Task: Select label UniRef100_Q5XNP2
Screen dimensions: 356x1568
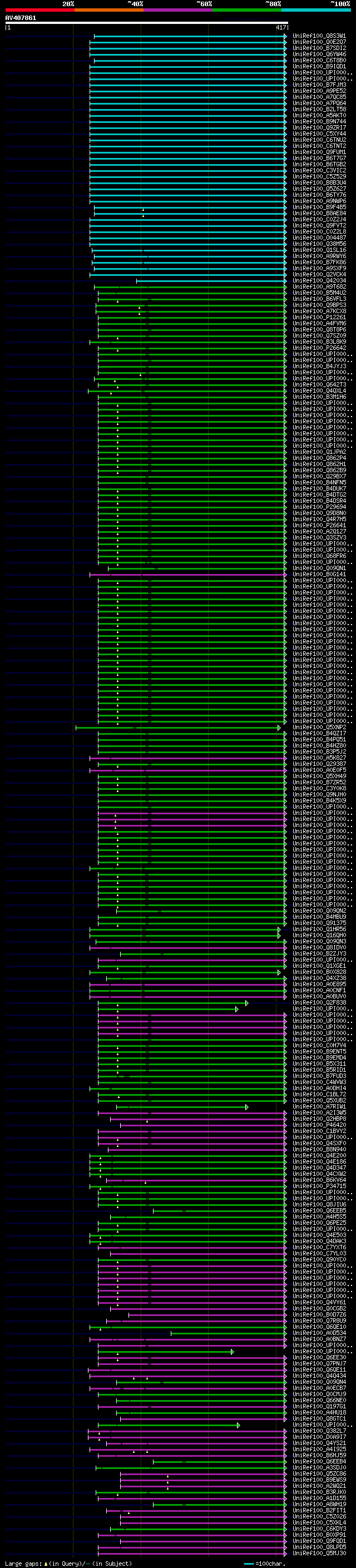Action: [319, 728]
